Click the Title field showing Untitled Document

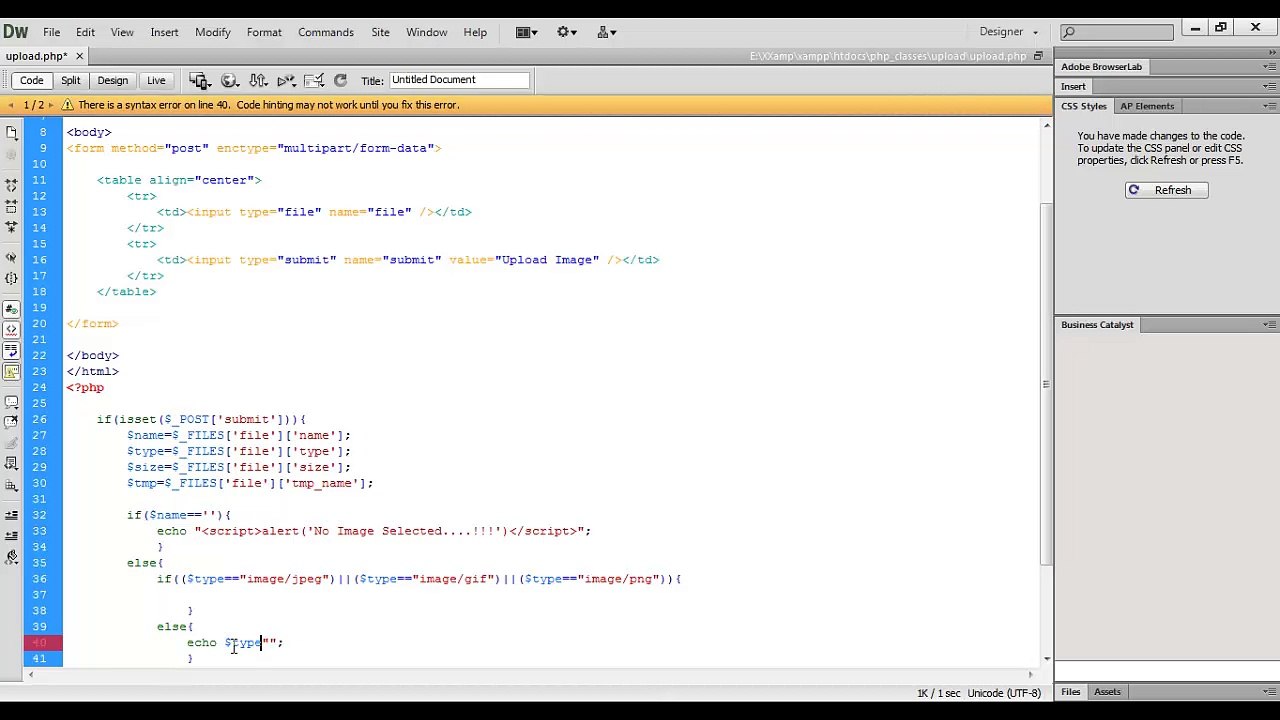tap(458, 80)
